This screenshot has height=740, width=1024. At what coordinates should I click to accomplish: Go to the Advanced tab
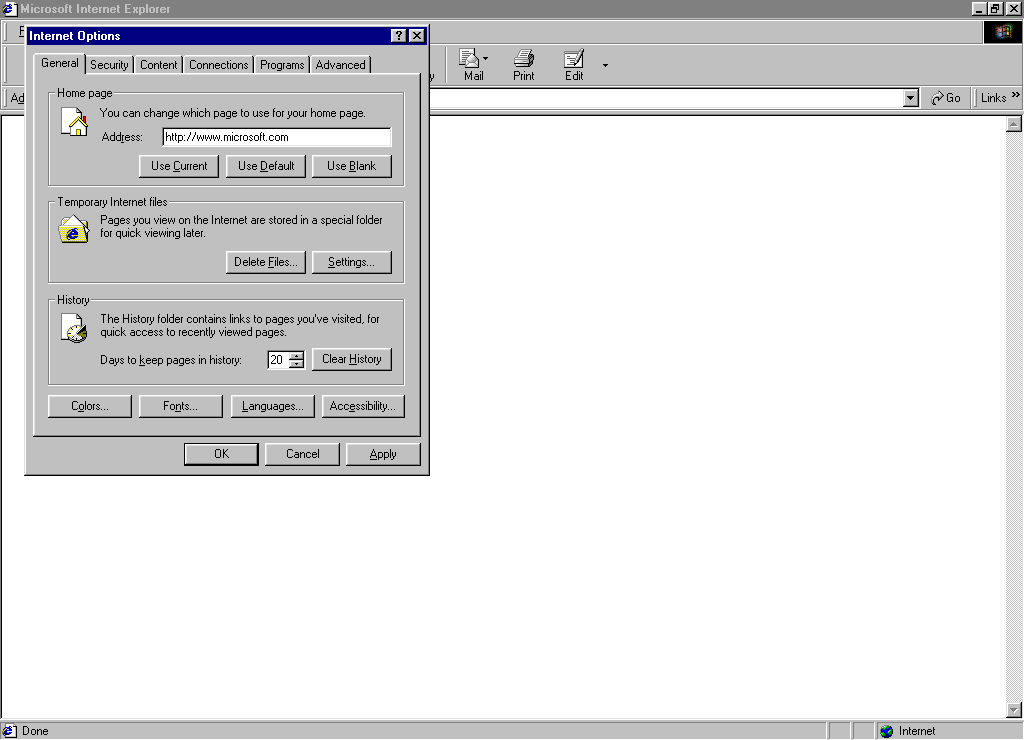pos(340,65)
